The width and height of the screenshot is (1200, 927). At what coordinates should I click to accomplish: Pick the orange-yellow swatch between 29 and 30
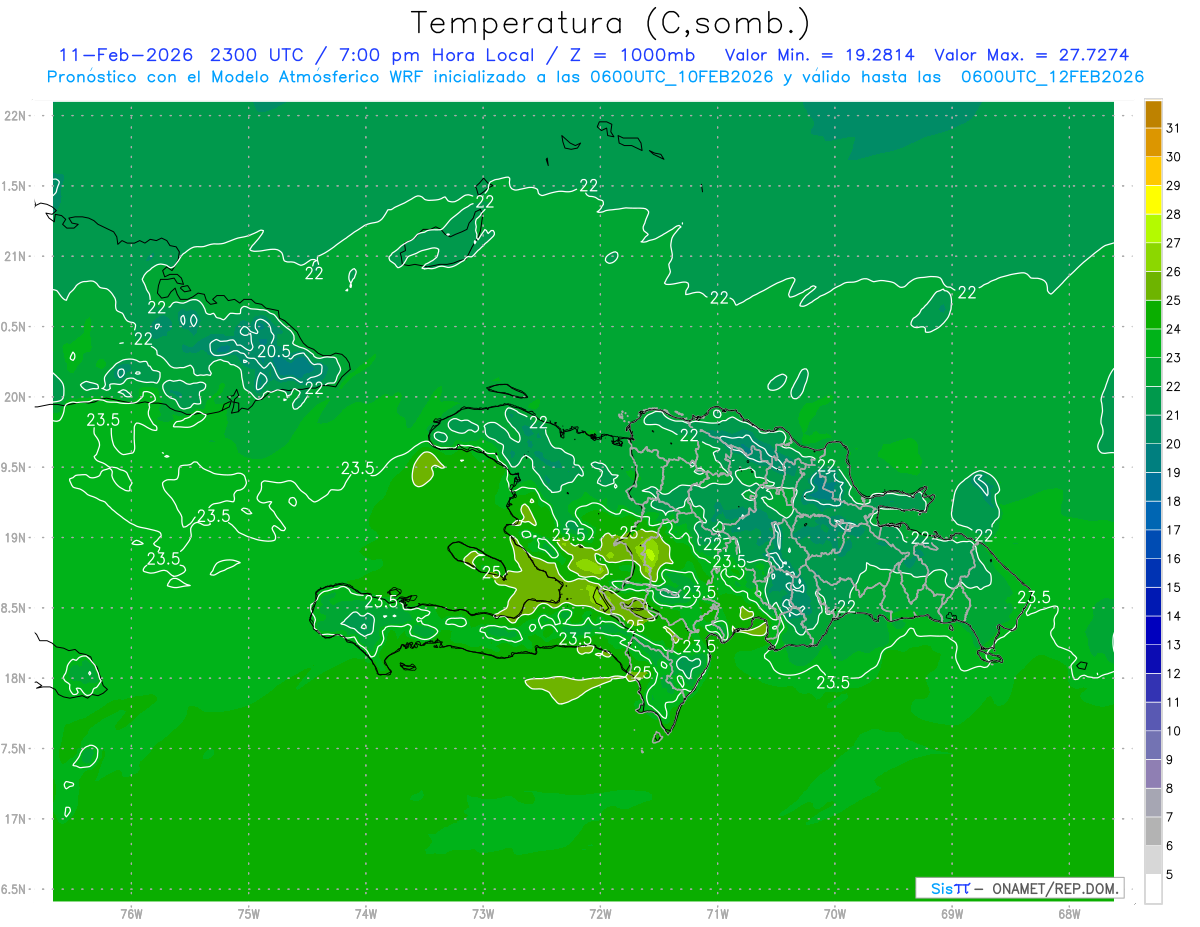tap(1153, 171)
